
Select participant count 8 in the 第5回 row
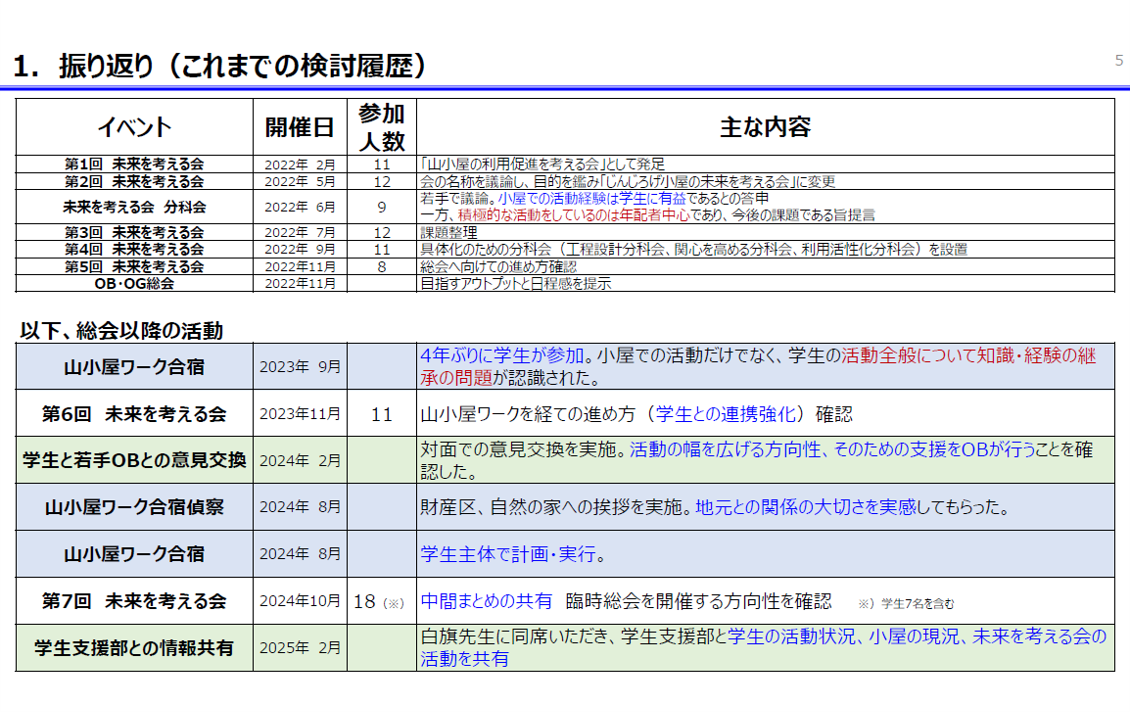pyautogui.click(x=382, y=267)
